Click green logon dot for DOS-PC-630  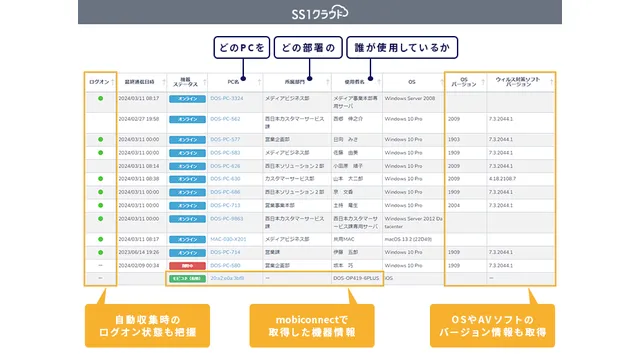(x=100, y=179)
